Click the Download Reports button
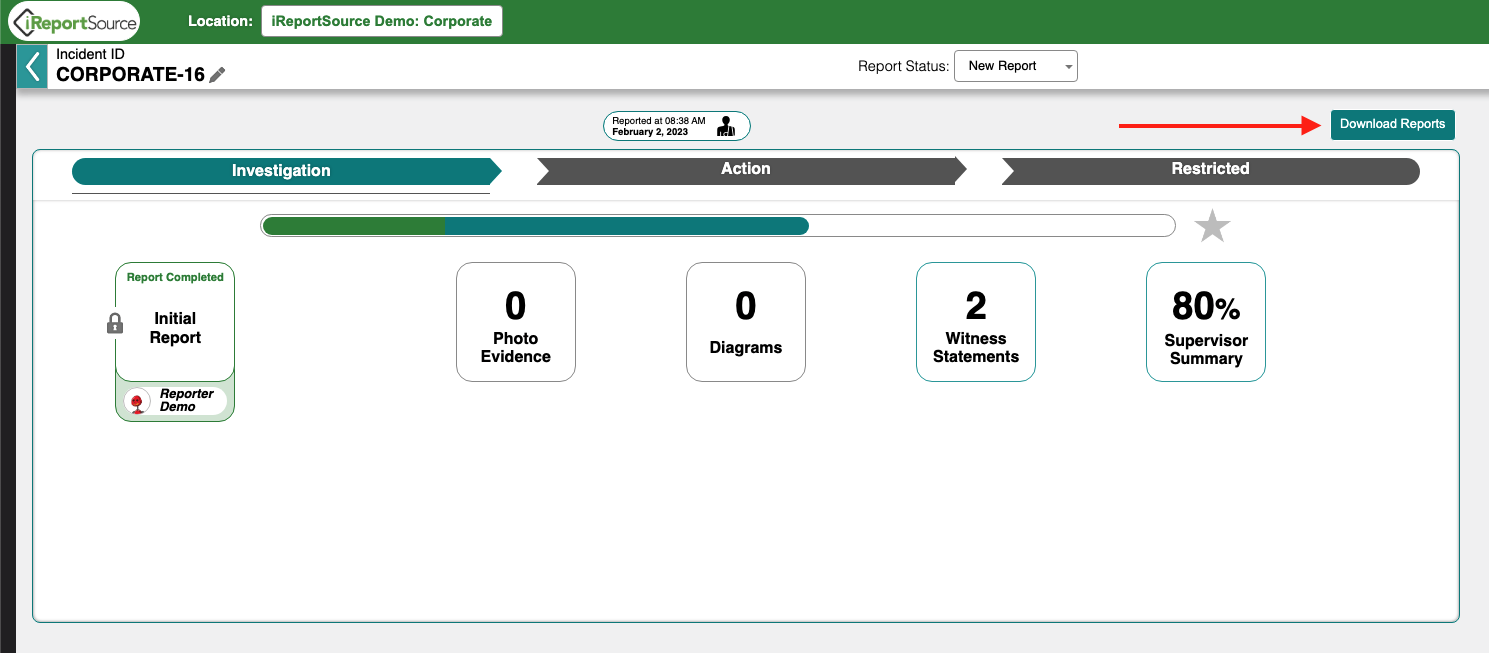Viewport: 1489px width, 653px height. [1392, 124]
